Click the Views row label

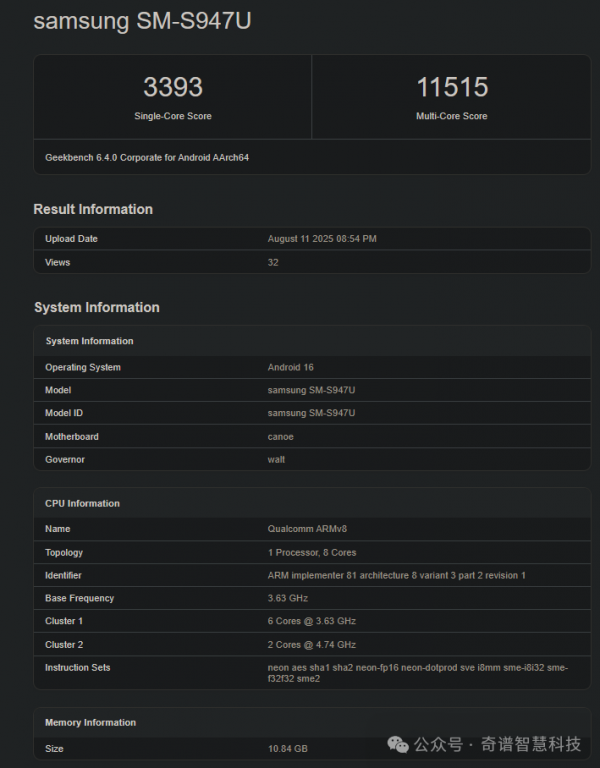coord(58,263)
